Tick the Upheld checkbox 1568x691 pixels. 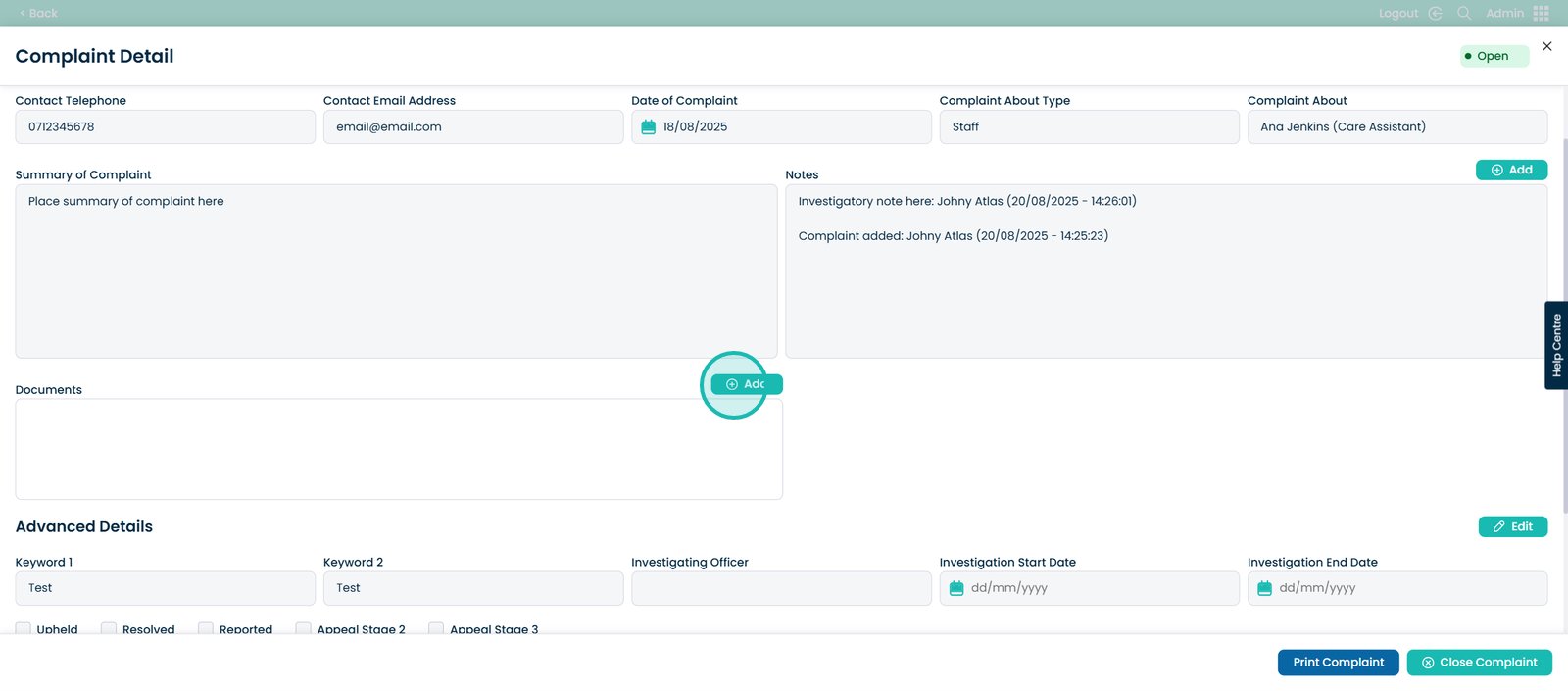24,629
